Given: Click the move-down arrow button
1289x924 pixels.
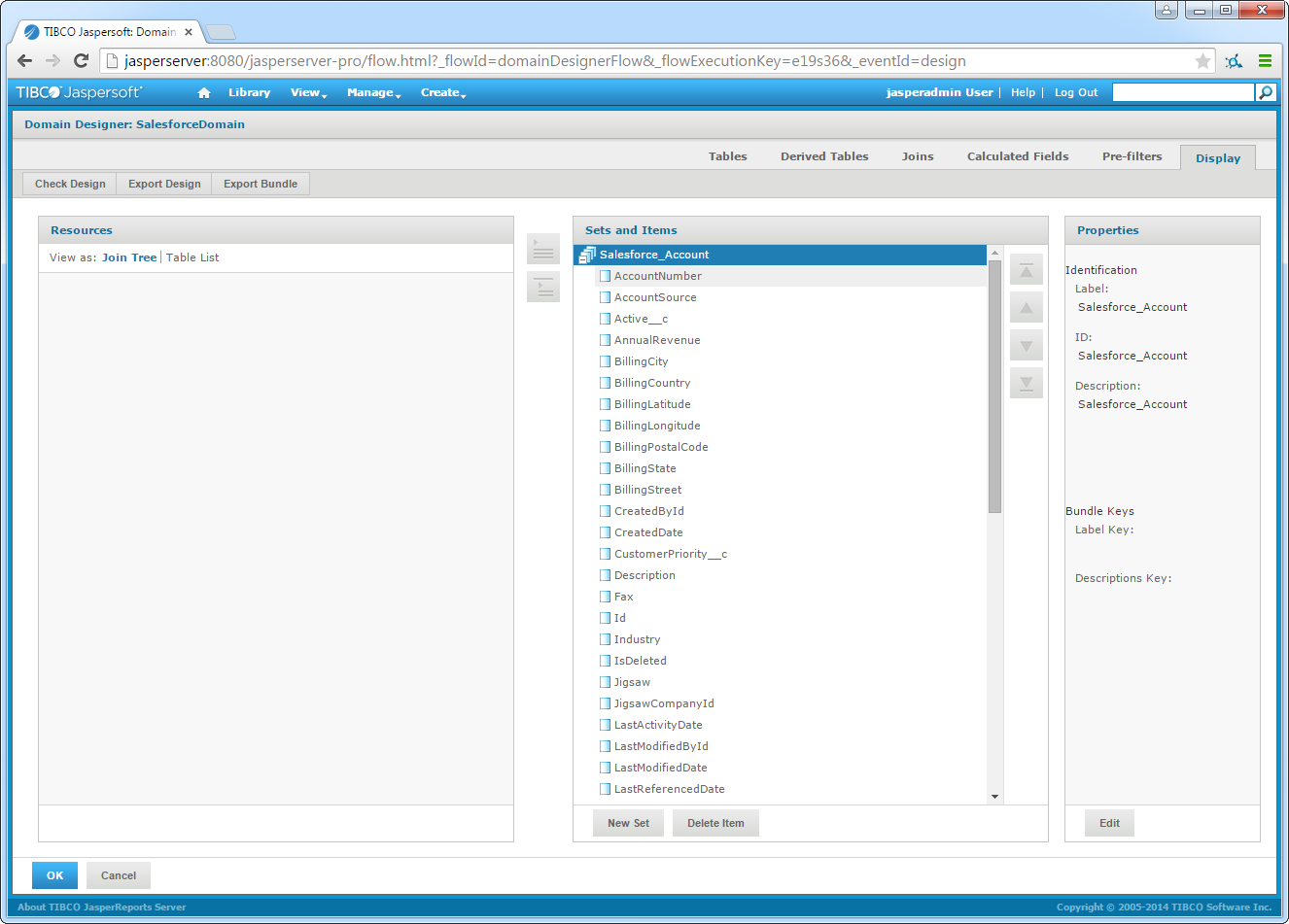Looking at the screenshot, I should click(1026, 346).
